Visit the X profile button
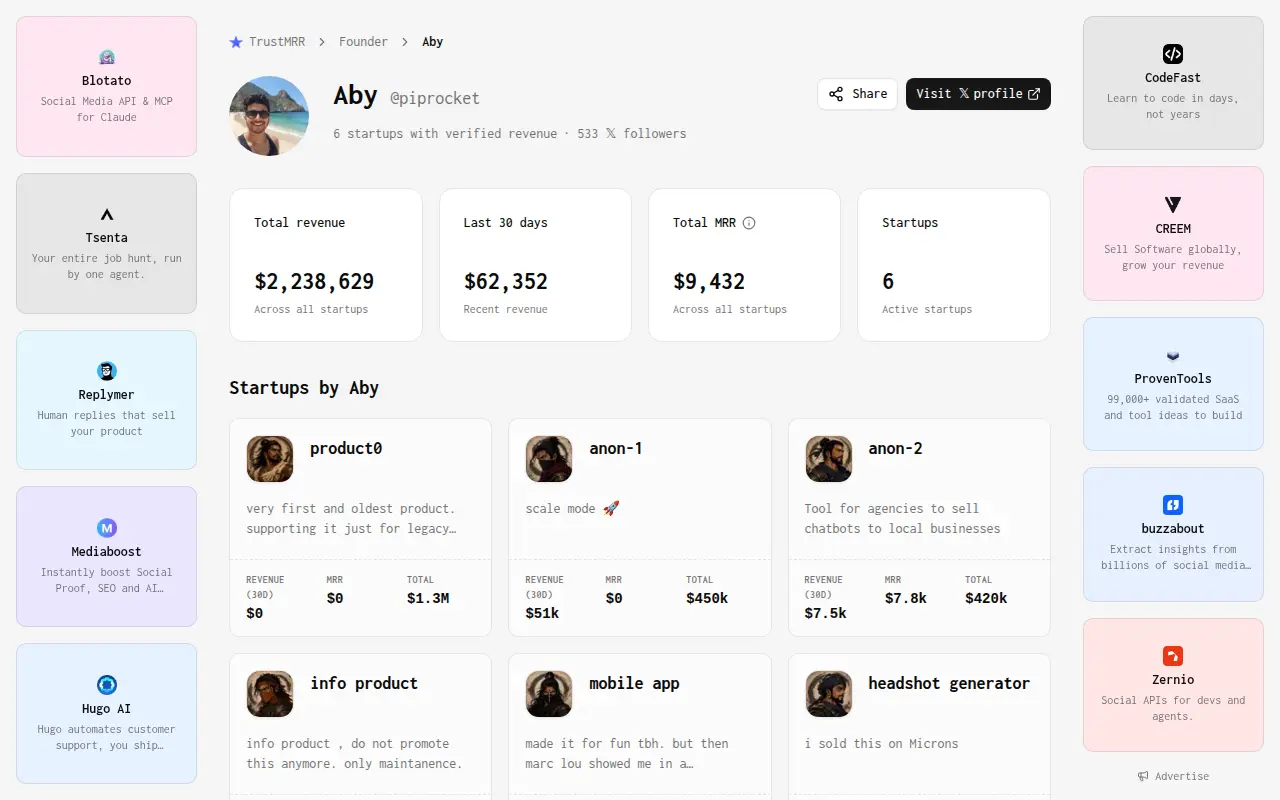Screen dimensions: 1280x800 pyautogui.click(x=978, y=94)
